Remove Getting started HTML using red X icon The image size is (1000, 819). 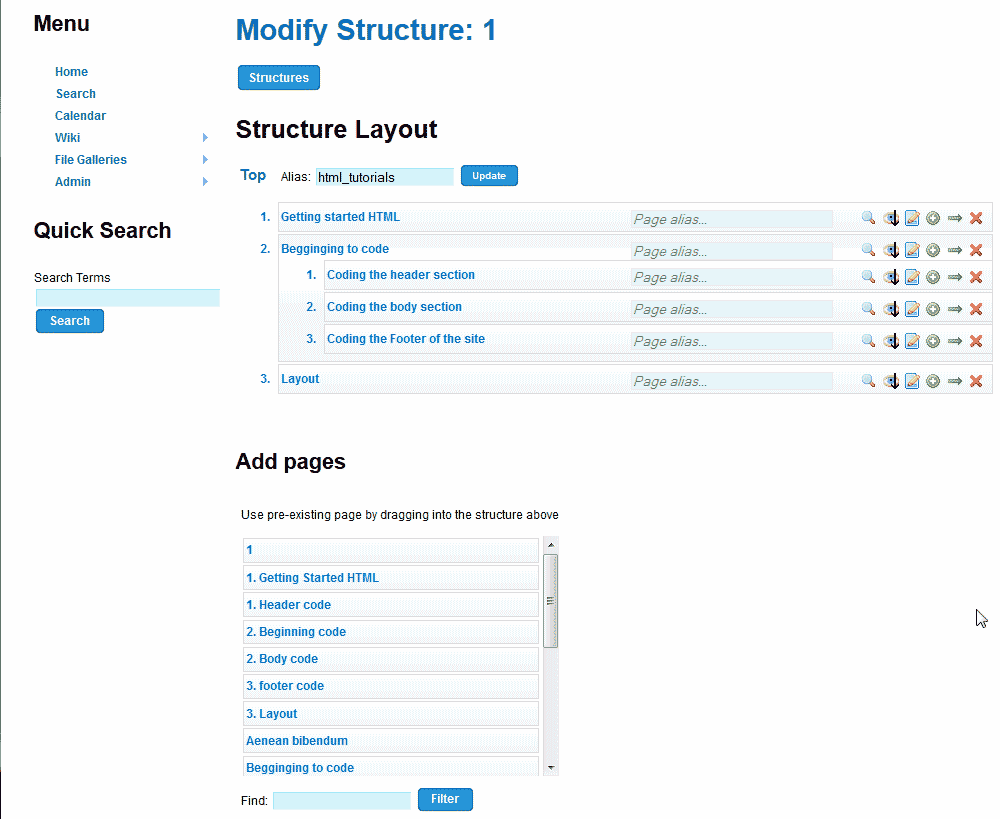976,218
